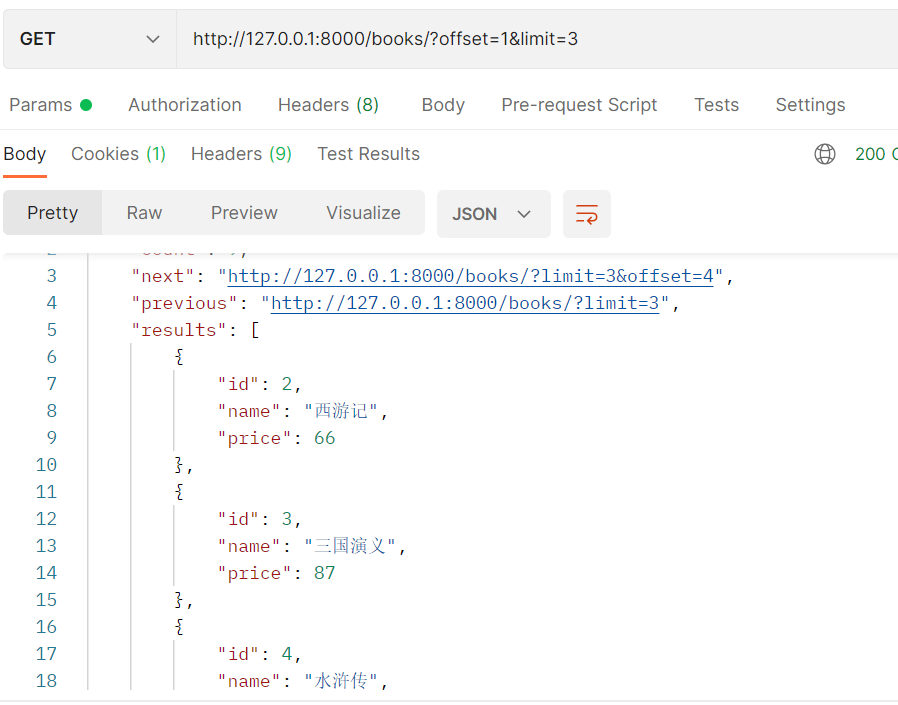Viewport: 898px width, 705px height.
Task: Open the Authorization tab
Action: click(x=185, y=105)
